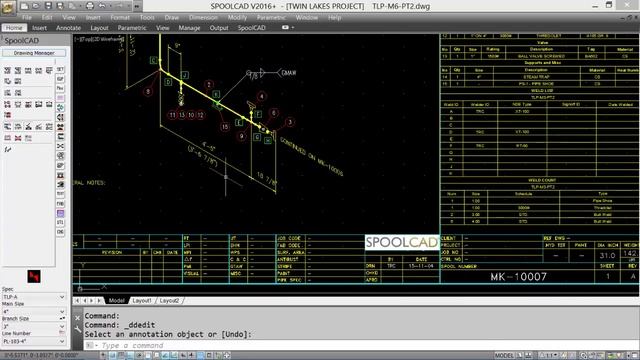Click the CONTINUED ON MK-10006 annotation
Image resolution: width=640 pixels, height=360 pixels.
tap(311, 156)
